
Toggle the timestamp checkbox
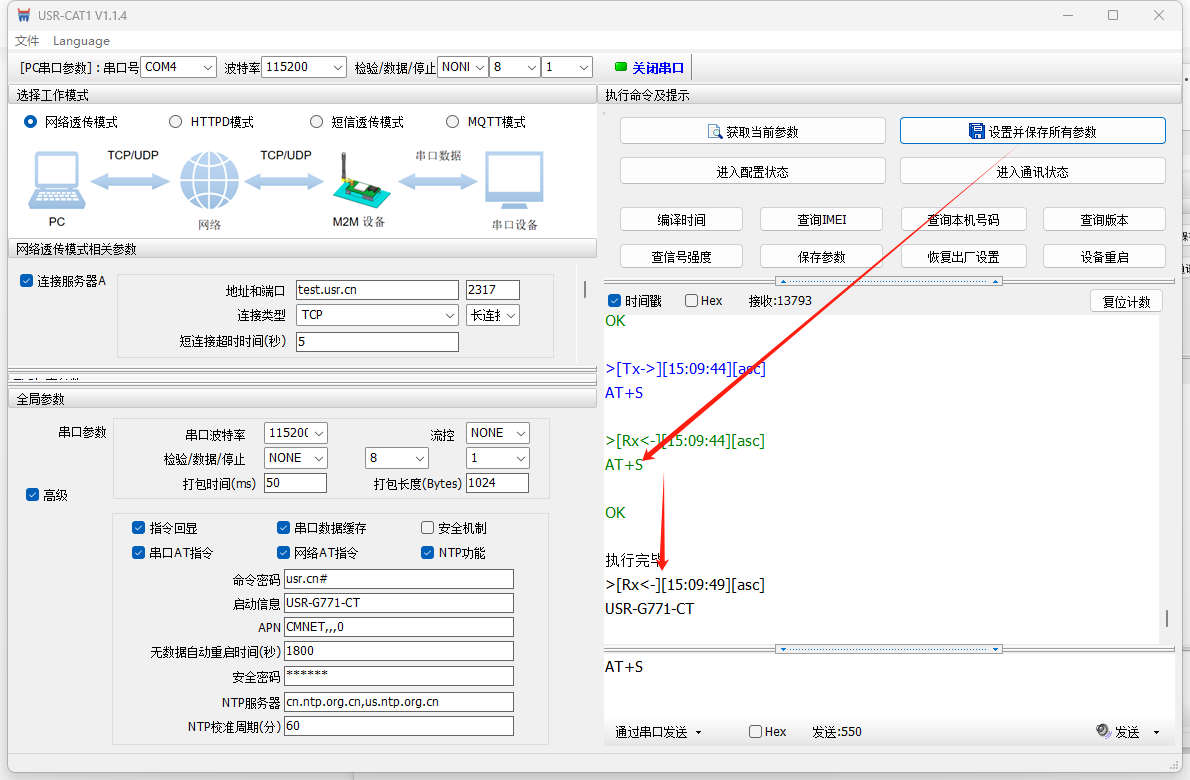pyautogui.click(x=614, y=301)
